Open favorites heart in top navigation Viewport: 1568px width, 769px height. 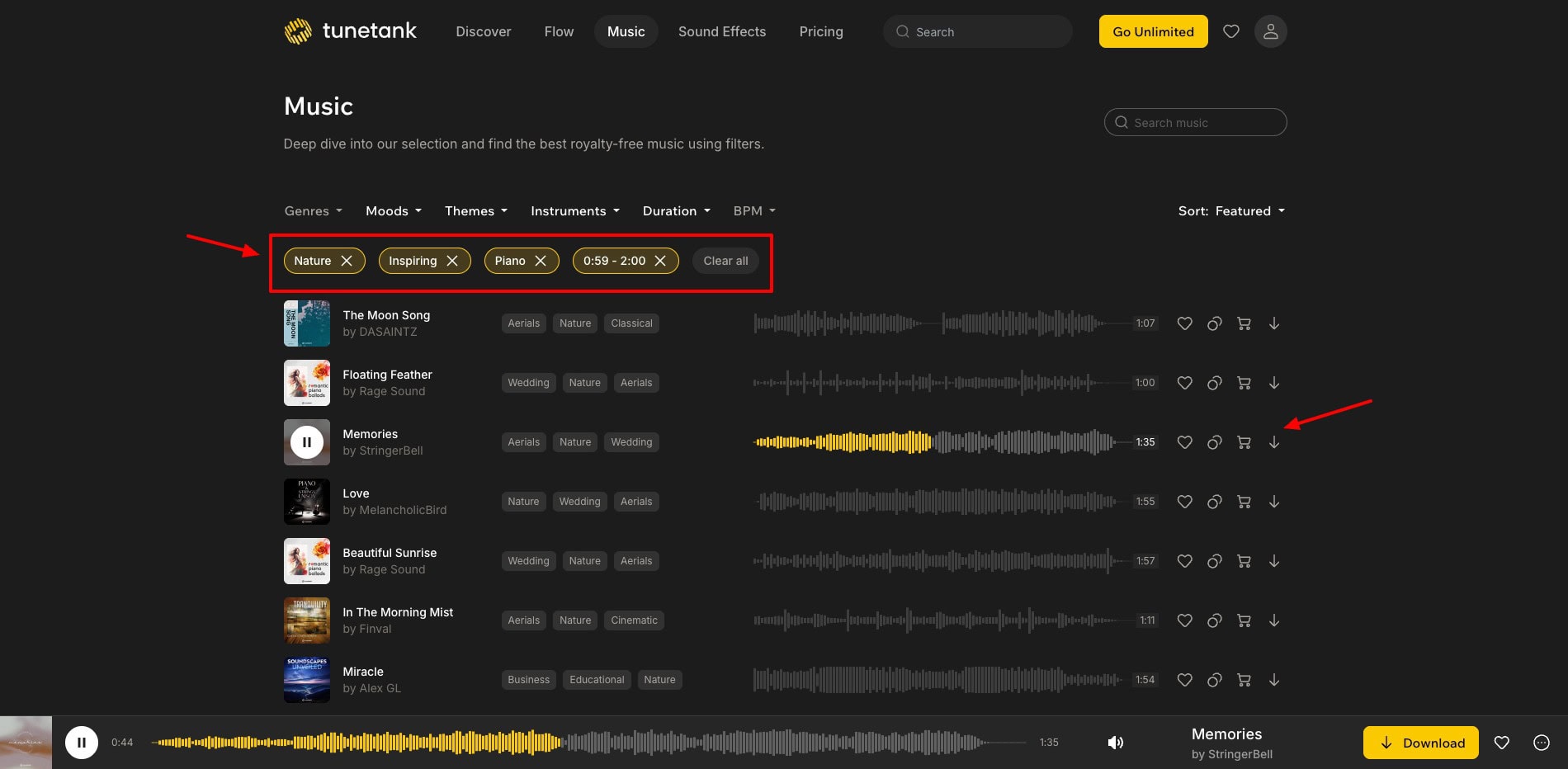(1230, 31)
